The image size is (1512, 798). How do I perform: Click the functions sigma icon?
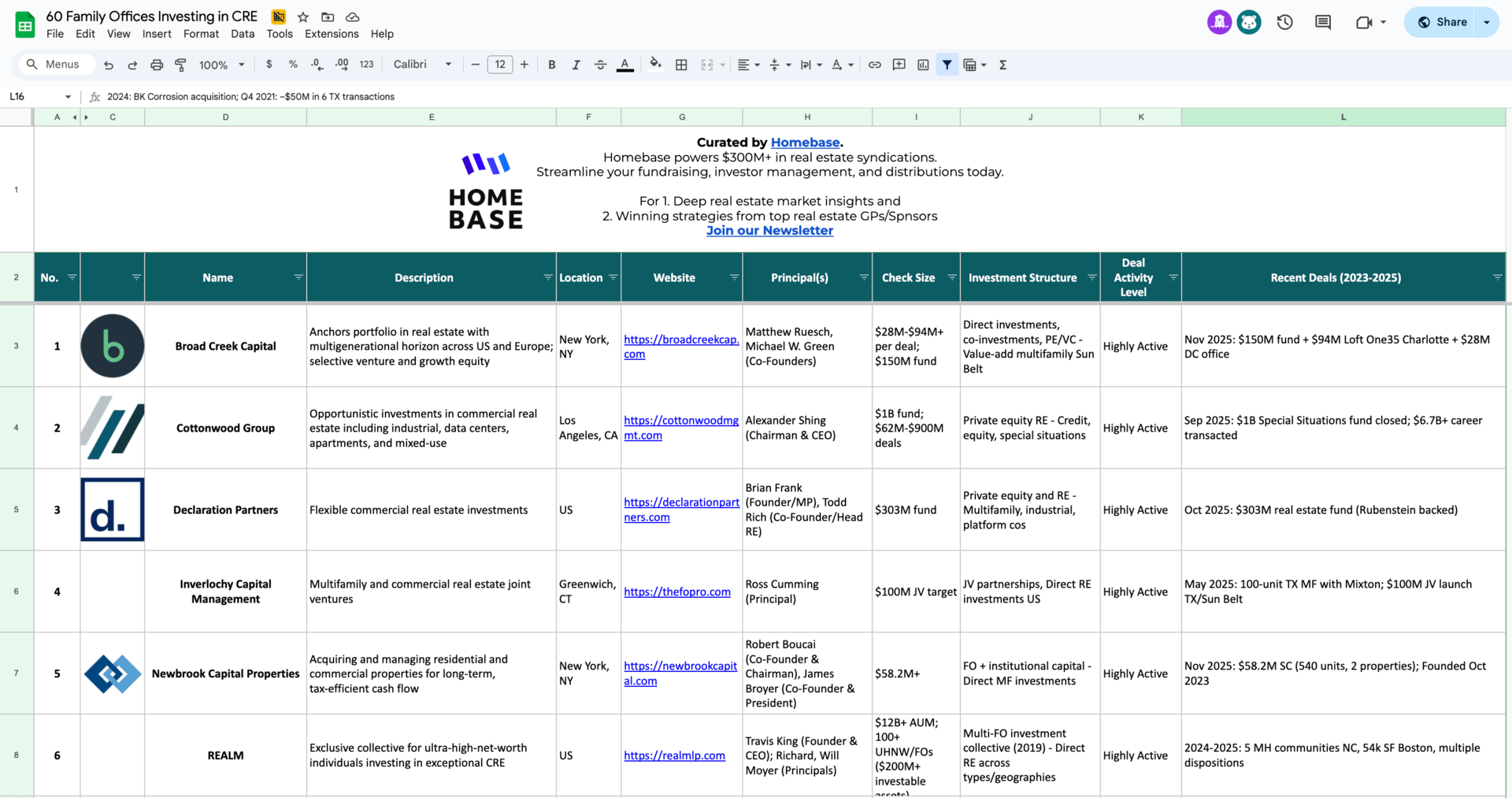point(1002,65)
